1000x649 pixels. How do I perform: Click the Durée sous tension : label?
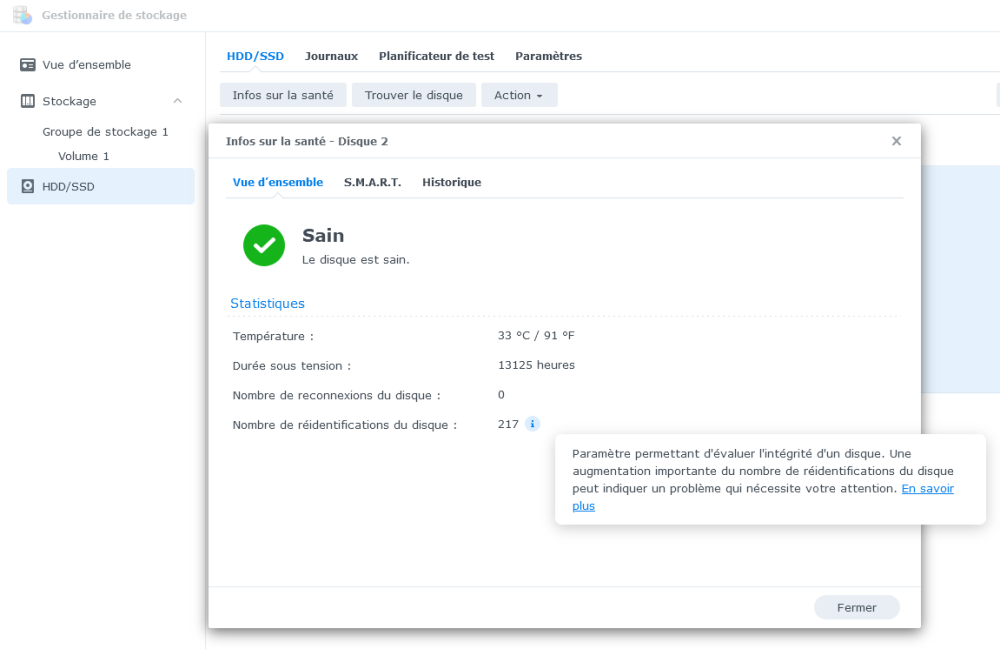tap(291, 366)
